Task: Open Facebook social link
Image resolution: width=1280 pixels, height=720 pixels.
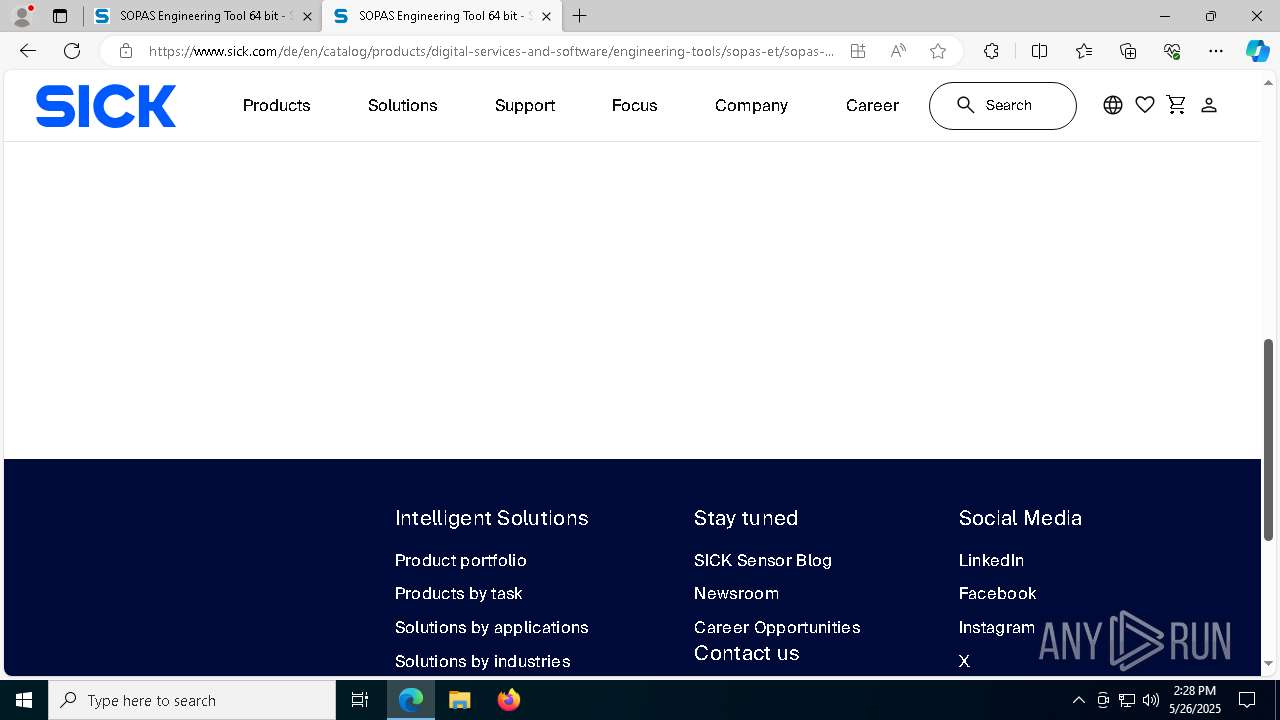Action: tap(998, 593)
